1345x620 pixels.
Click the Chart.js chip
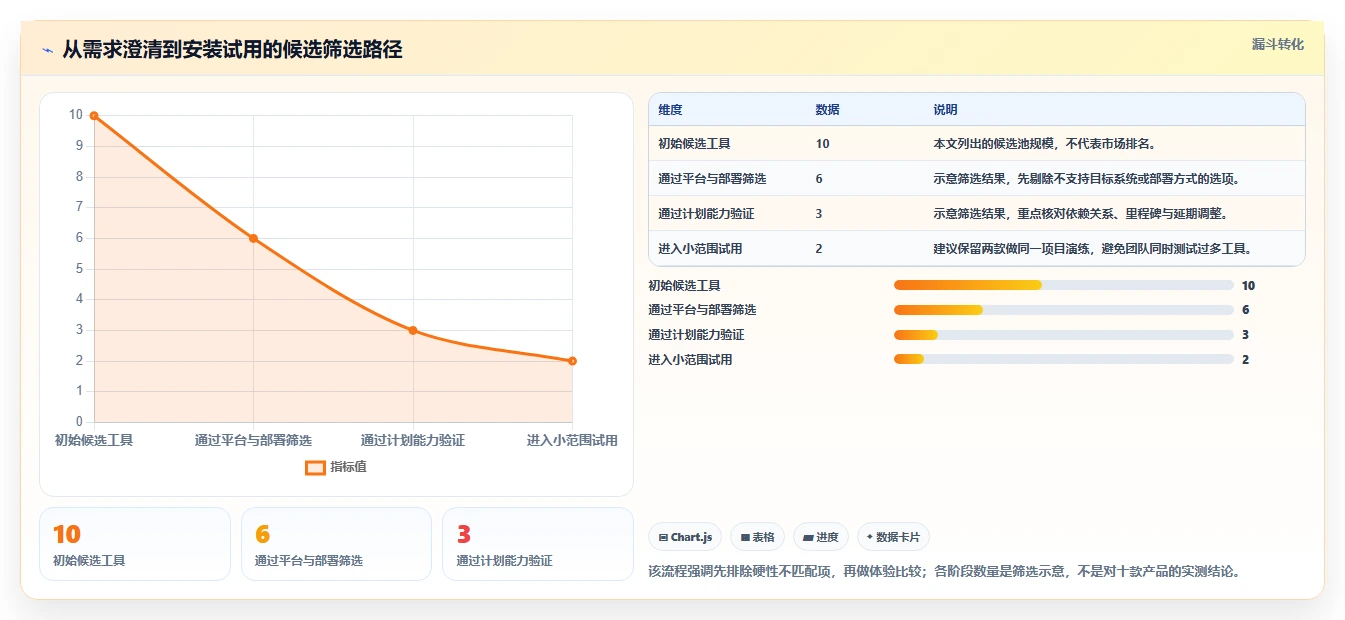point(685,537)
